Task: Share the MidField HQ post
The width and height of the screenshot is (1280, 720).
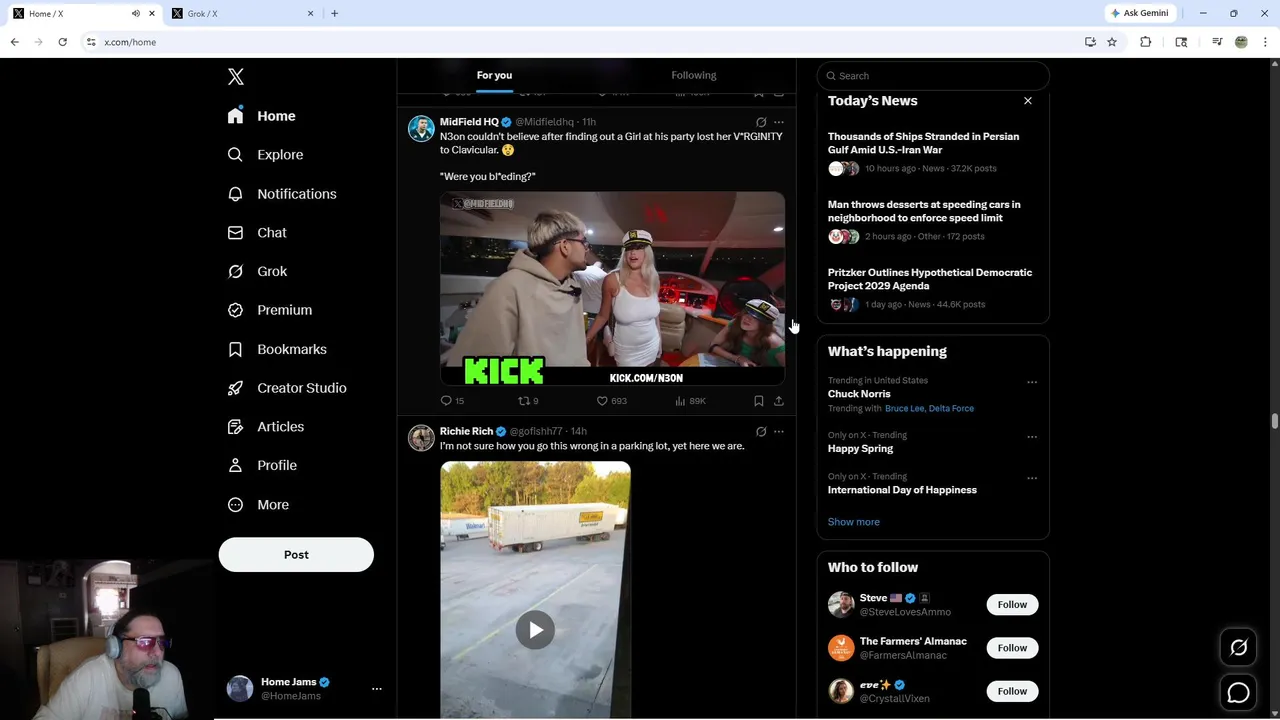Action: [x=779, y=401]
